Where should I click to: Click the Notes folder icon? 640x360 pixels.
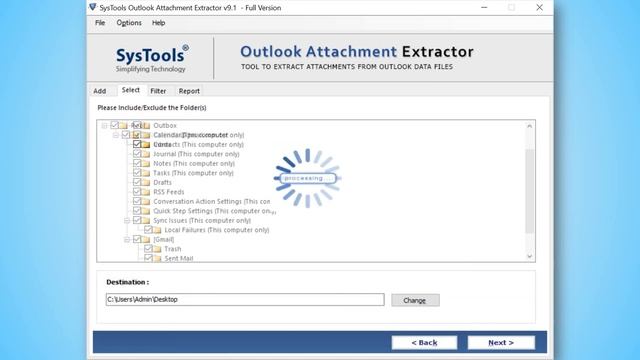[x=146, y=163]
